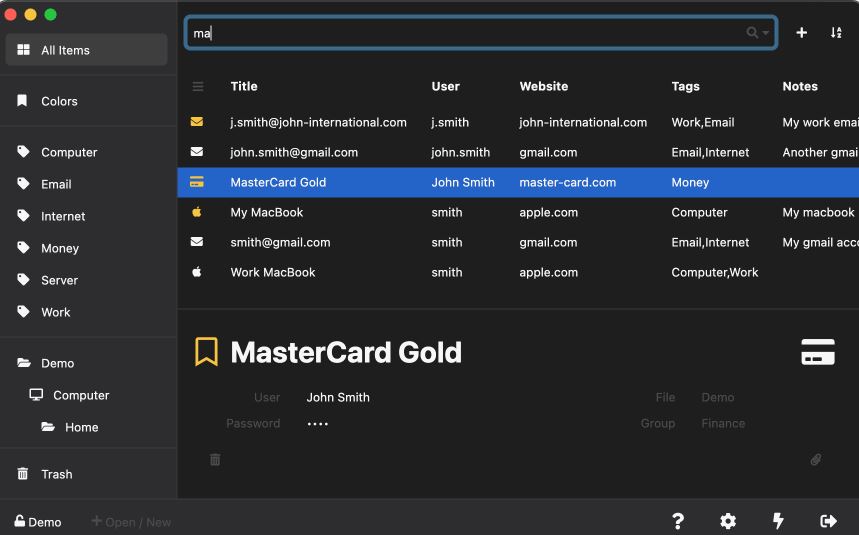859x535 pixels.
Task: Select the Demo group folder in sidebar
Action: (x=87, y=363)
